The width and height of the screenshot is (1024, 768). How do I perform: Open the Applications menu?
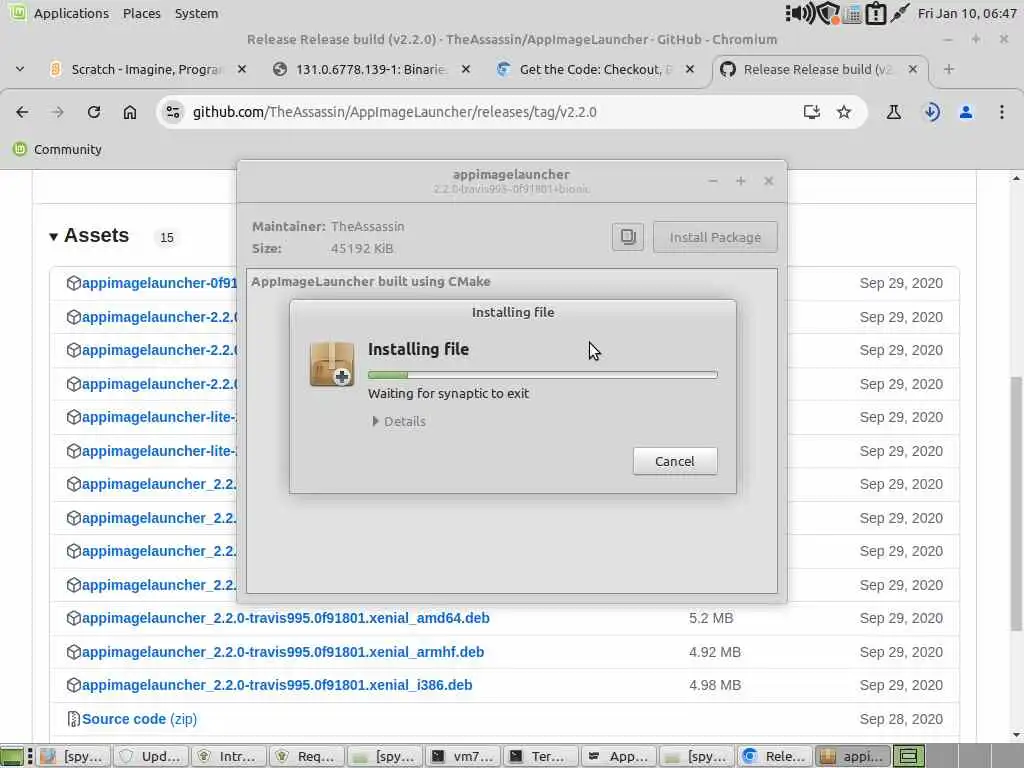[x=71, y=13]
